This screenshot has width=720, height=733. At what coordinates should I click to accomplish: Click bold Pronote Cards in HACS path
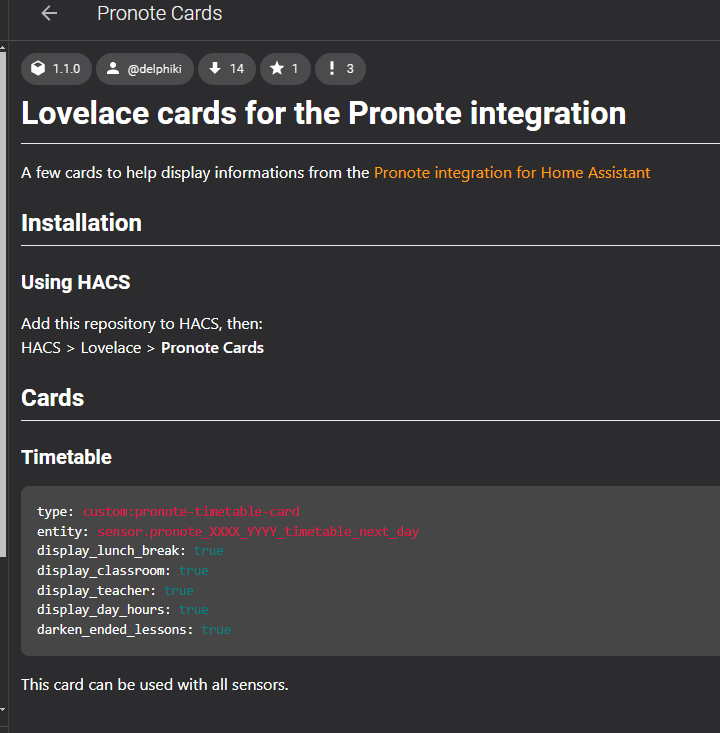212,348
